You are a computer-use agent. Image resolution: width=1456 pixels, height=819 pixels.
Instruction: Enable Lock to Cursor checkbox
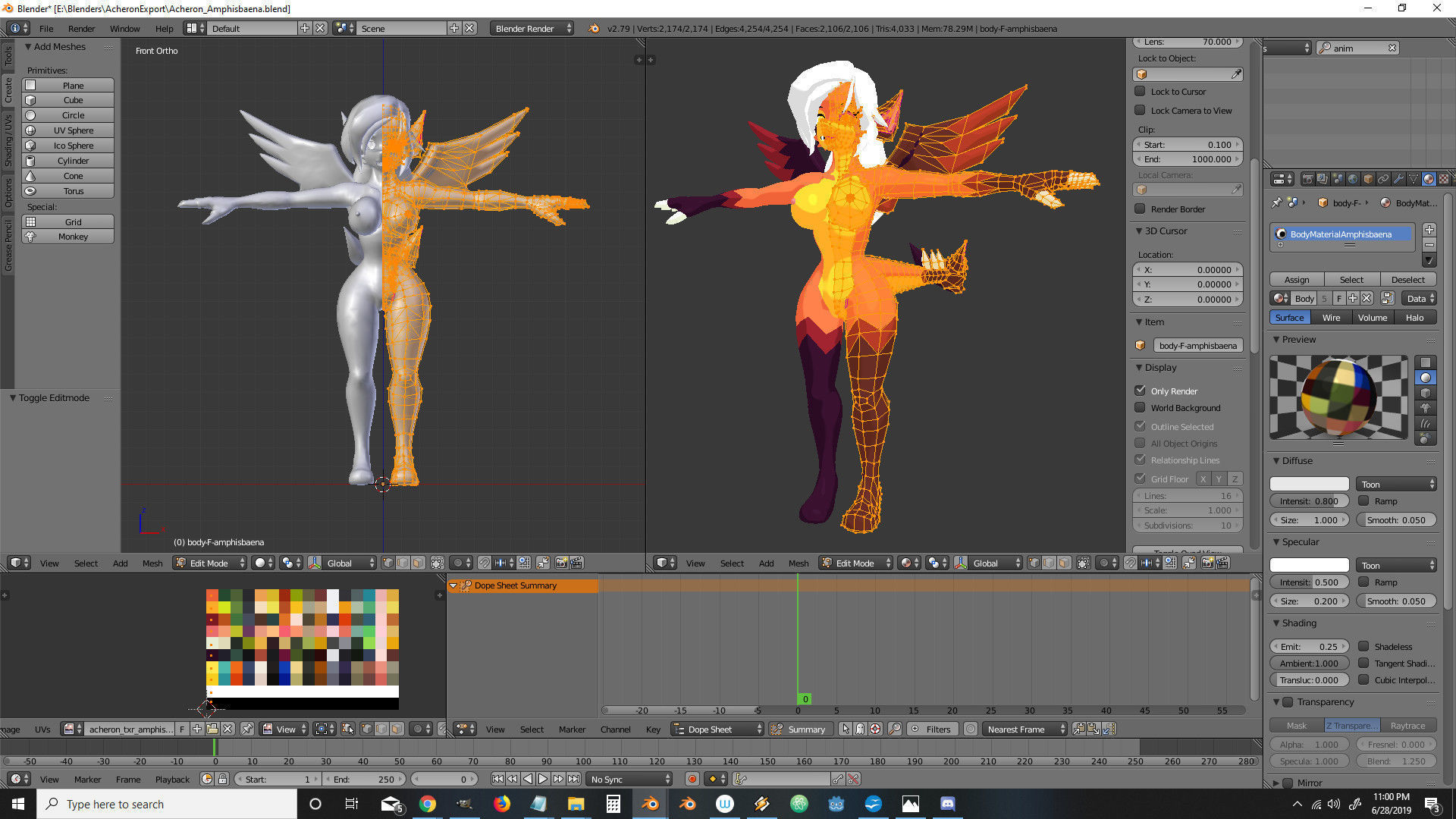(1140, 91)
